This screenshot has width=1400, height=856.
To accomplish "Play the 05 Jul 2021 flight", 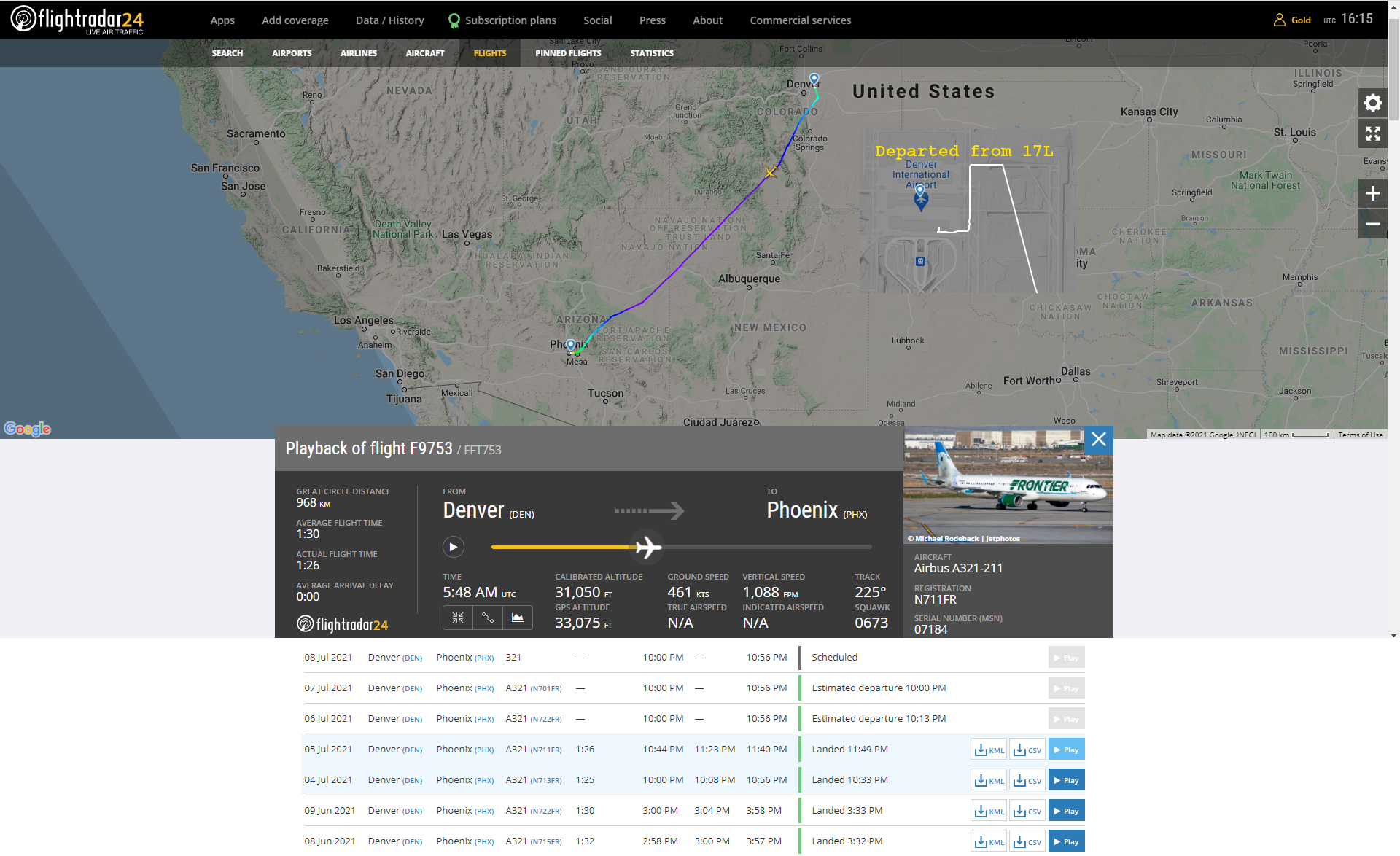I will tap(1066, 750).
